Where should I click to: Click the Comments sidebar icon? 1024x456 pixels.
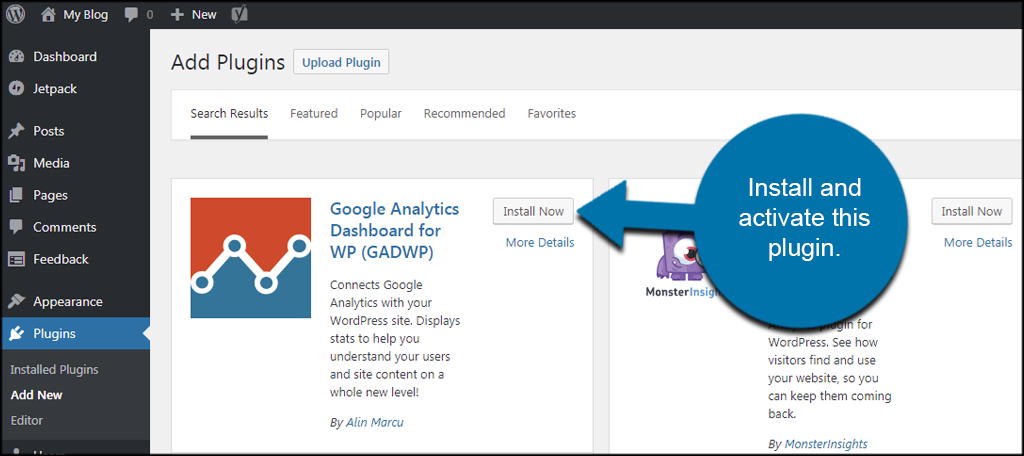click(x=16, y=227)
